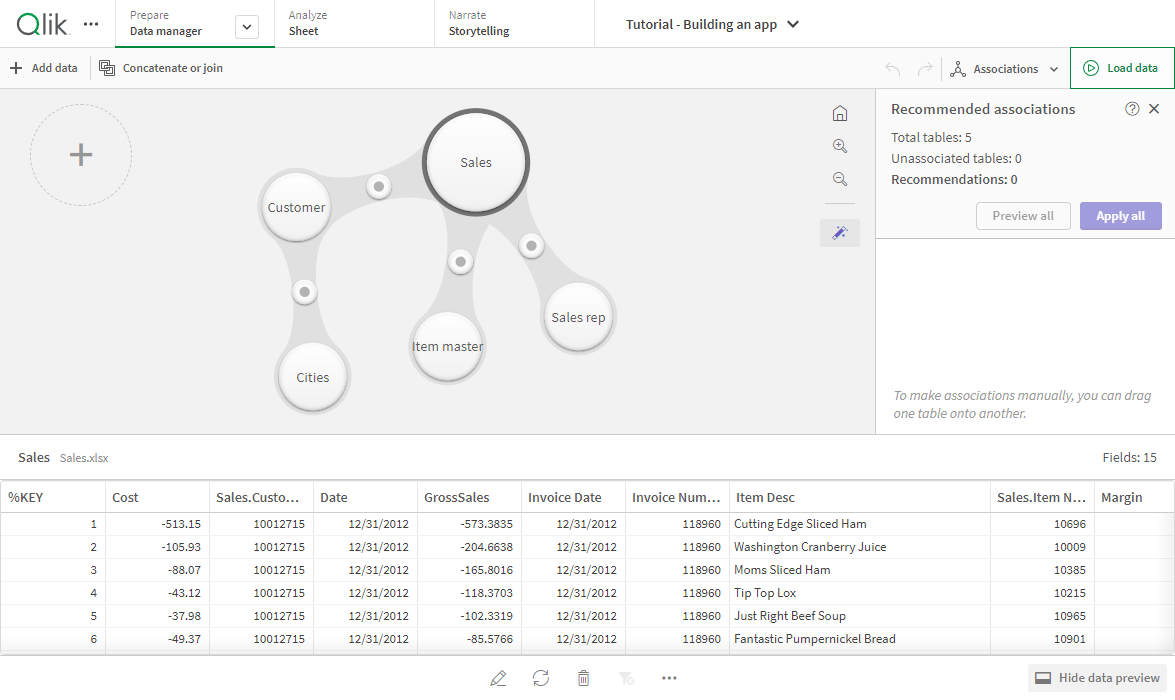Open the more options ellipsis in bottom bar
The width and height of the screenshot is (1175, 700).
click(x=669, y=678)
